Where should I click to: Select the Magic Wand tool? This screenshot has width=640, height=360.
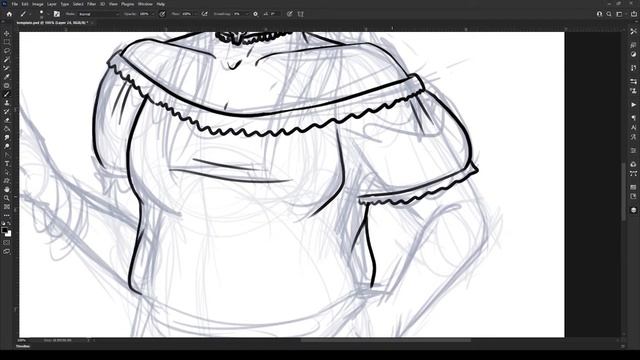point(7,60)
